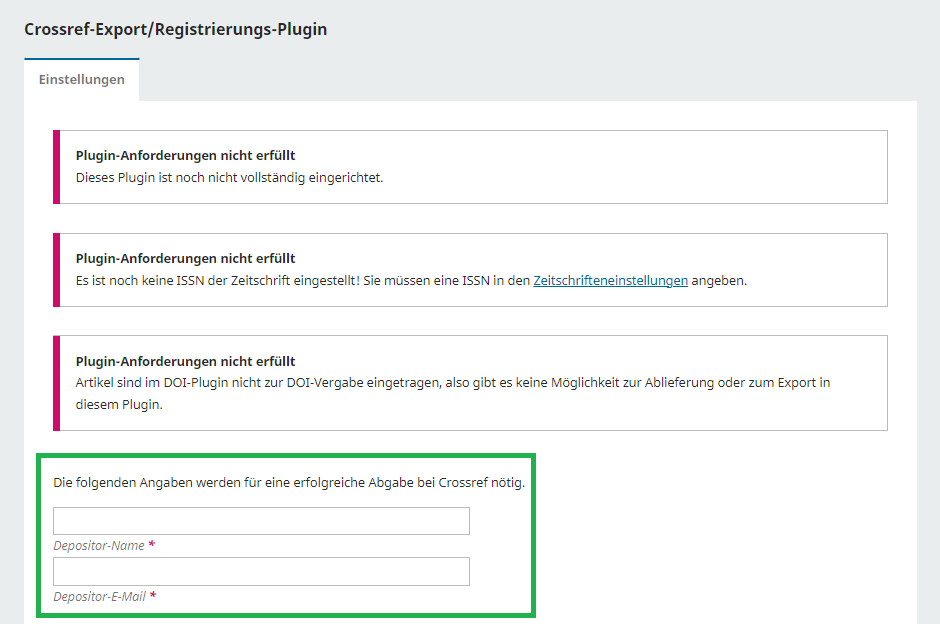Click the pink bar on the first warning box
The height and width of the screenshot is (624, 940).
point(56,167)
